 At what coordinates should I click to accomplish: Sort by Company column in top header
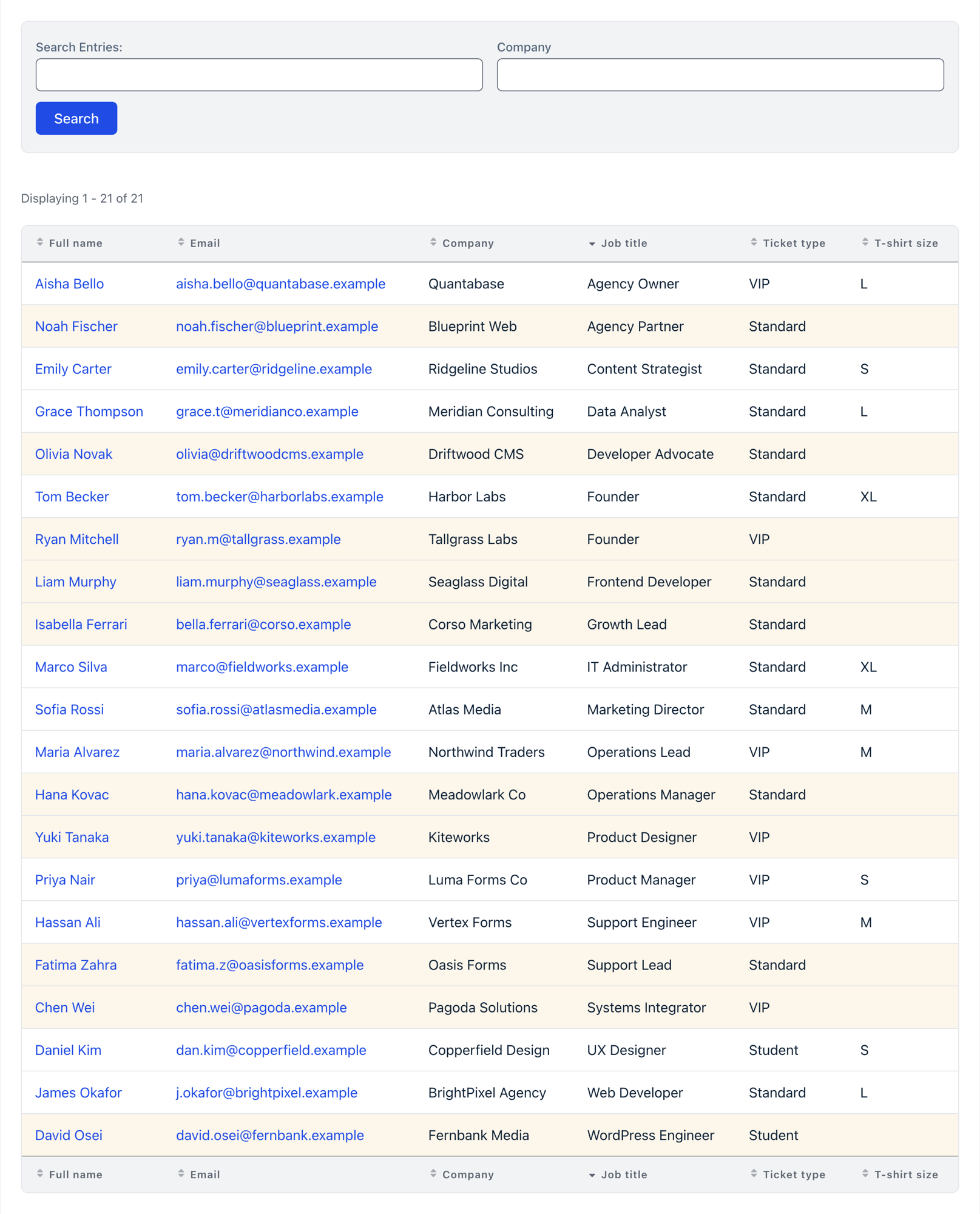[462, 243]
